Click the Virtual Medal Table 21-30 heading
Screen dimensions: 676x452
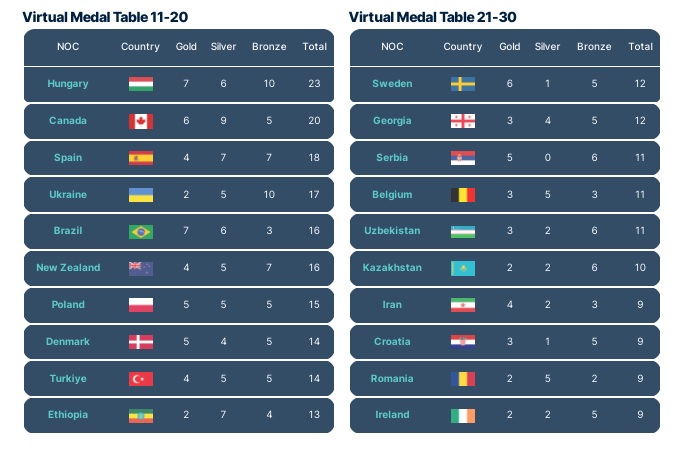tap(433, 17)
